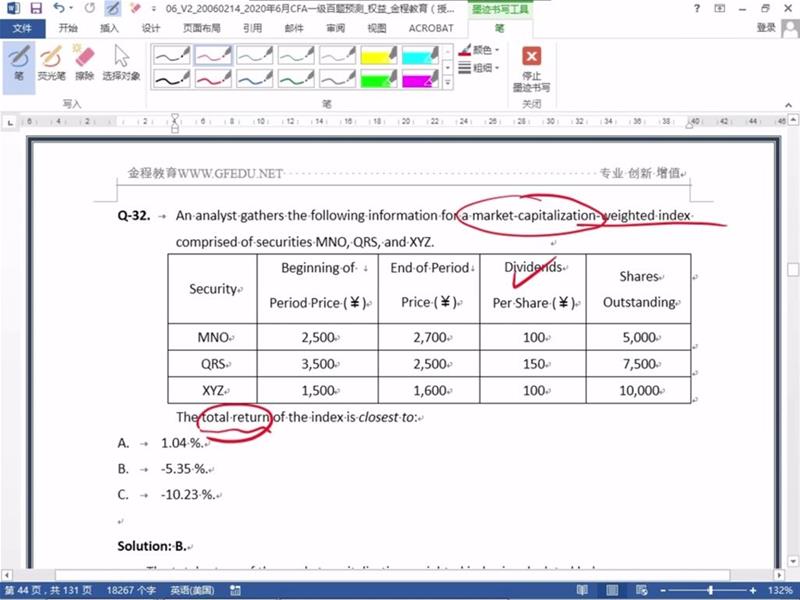The image size is (800, 600).
Task: Click the 132% zoom level
Action: (780, 590)
